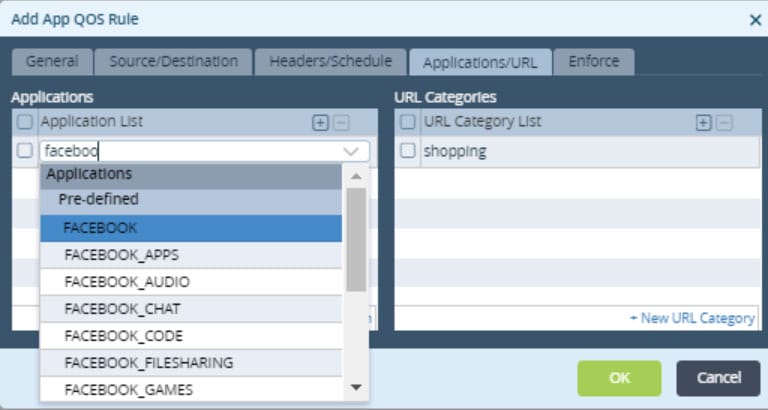The image size is (768, 410).
Task: Click the Applications group header in dropdown
Action: coord(191,176)
